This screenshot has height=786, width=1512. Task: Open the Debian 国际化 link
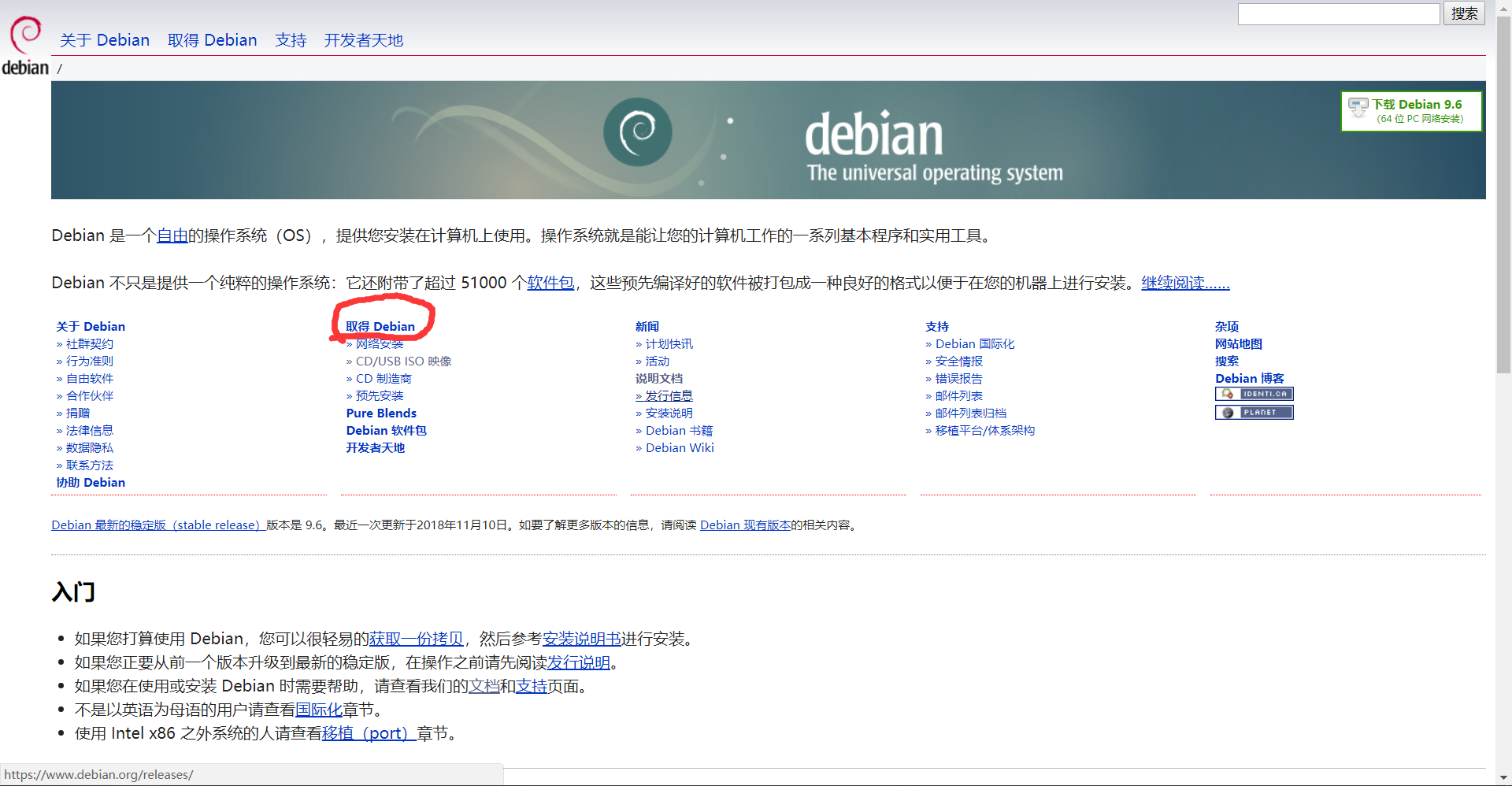975,343
